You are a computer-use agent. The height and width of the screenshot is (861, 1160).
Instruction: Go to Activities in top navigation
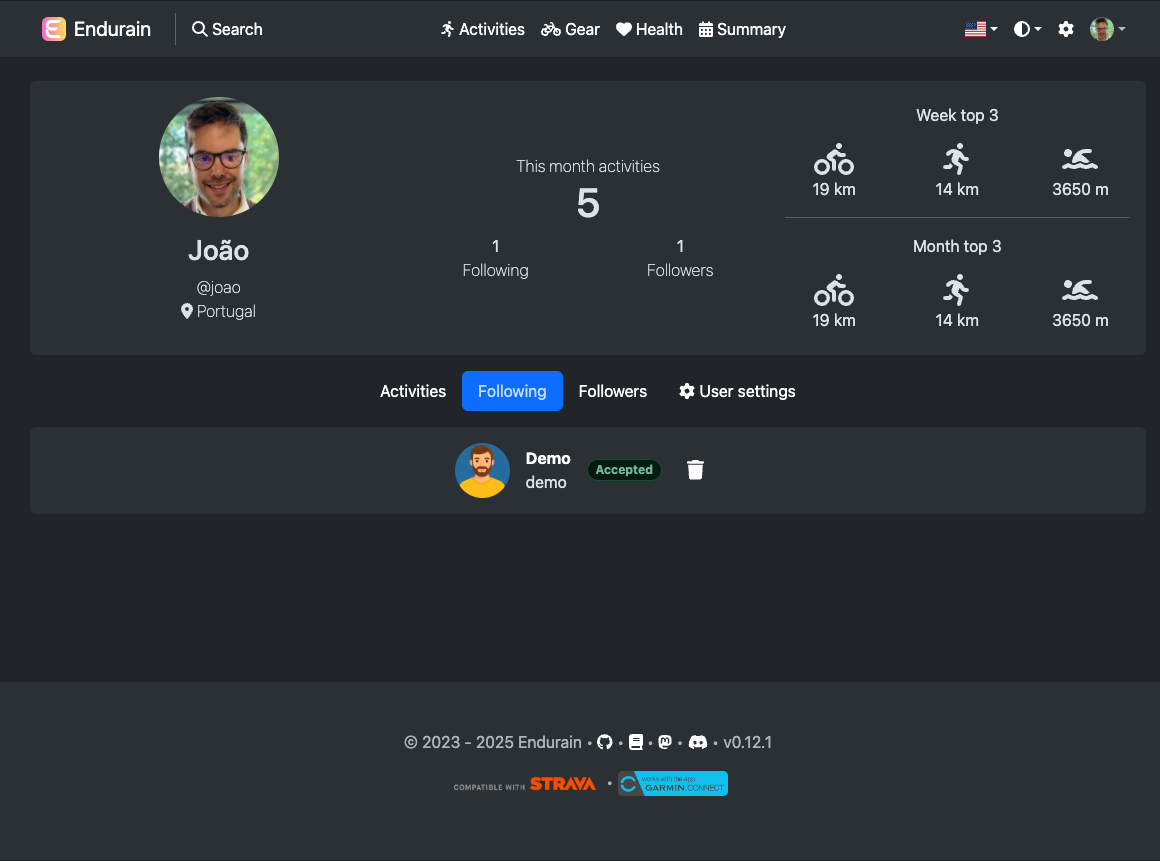click(x=482, y=29)
